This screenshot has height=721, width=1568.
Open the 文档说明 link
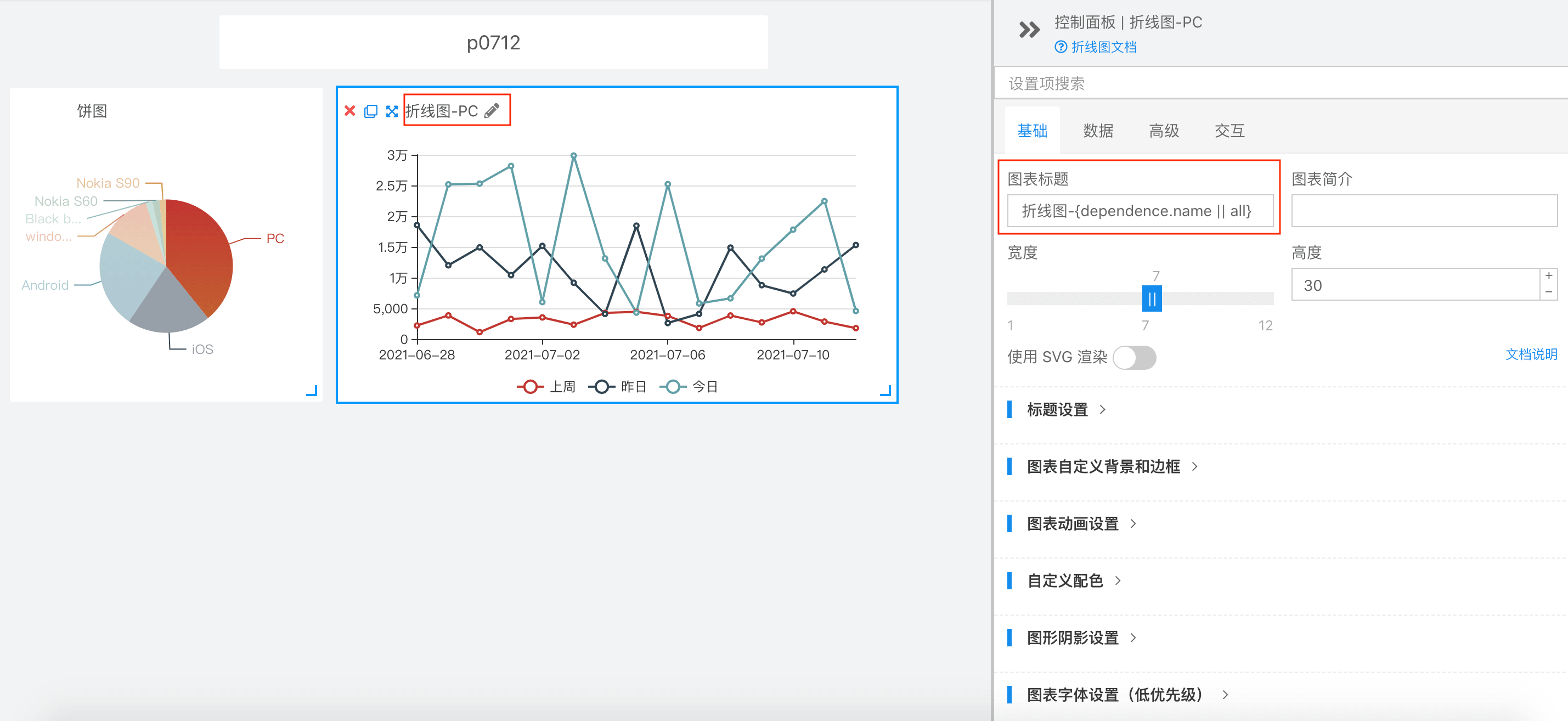(x=1530, y=354)
